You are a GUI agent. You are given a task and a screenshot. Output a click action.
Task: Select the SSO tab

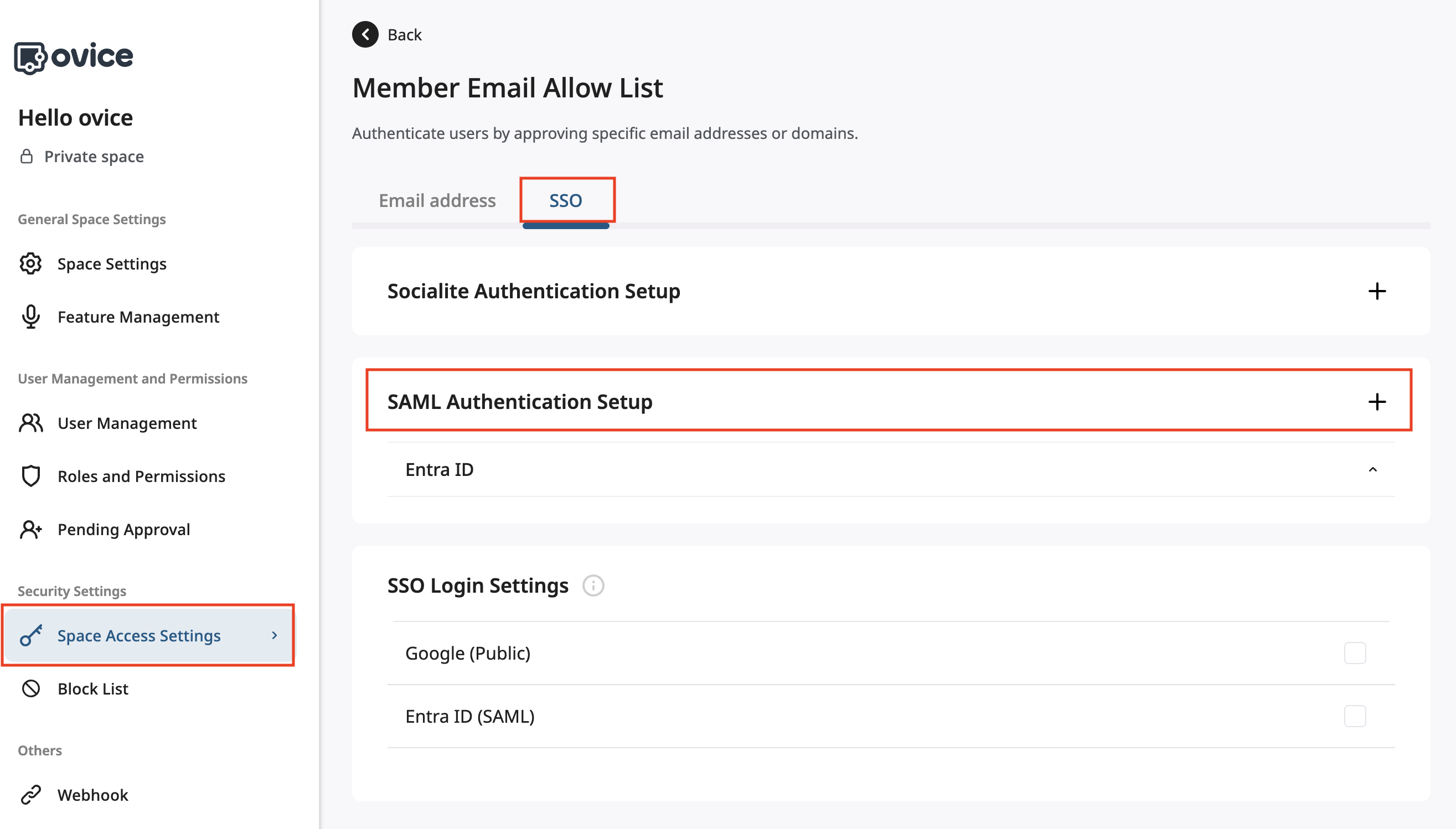tap(565, 200)
